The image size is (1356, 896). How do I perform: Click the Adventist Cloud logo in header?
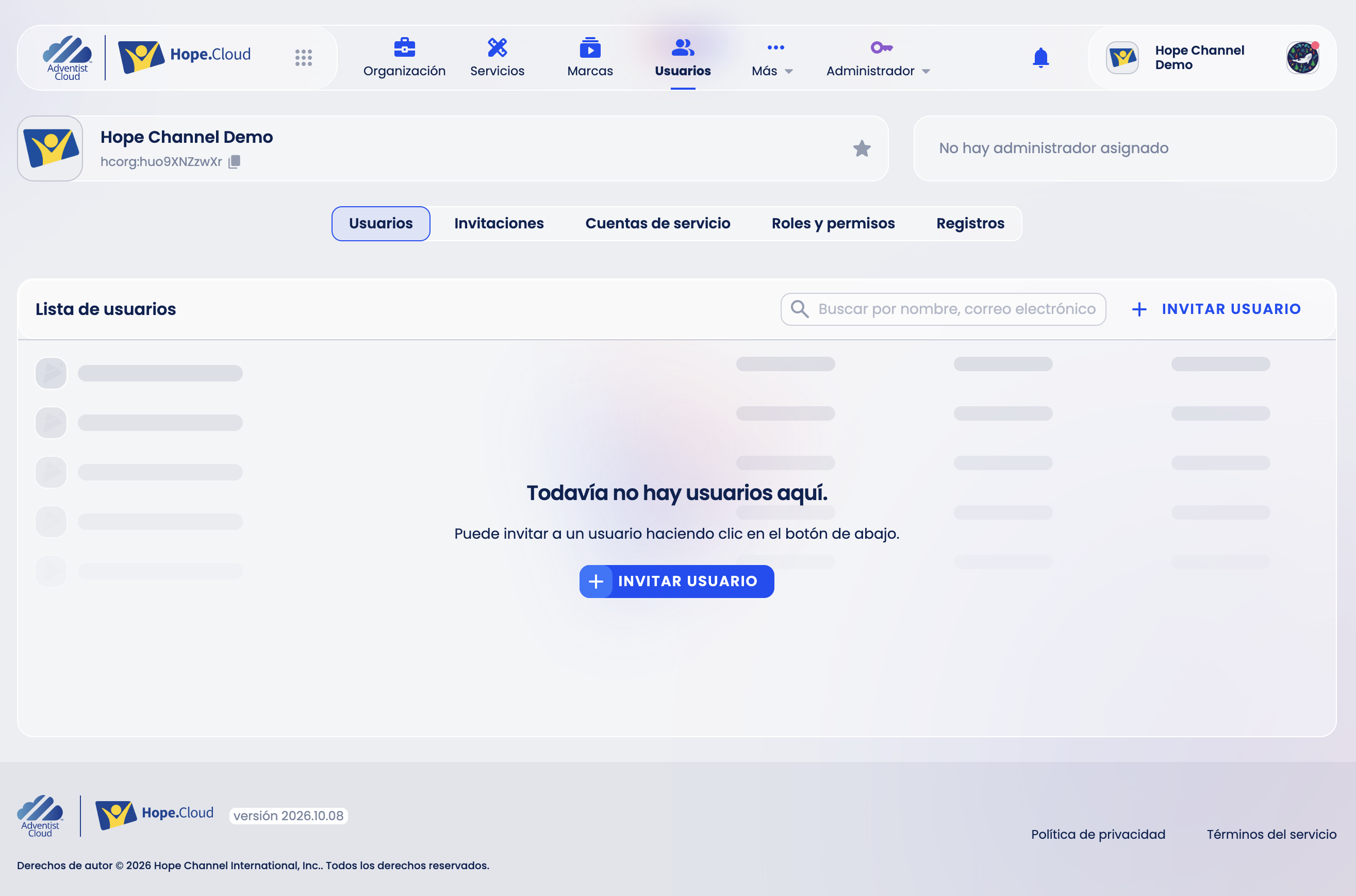67,58
